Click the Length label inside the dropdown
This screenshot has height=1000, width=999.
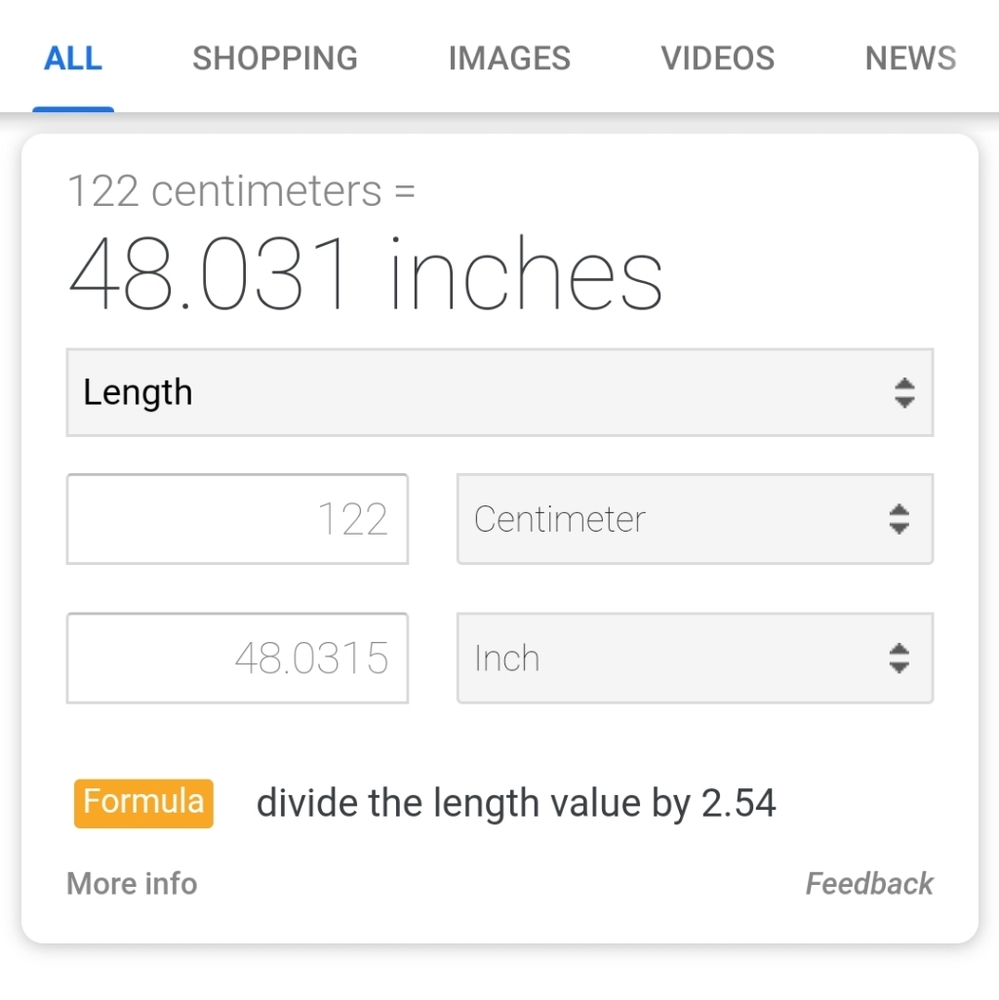pyautogui.click(x=138, y=392)
